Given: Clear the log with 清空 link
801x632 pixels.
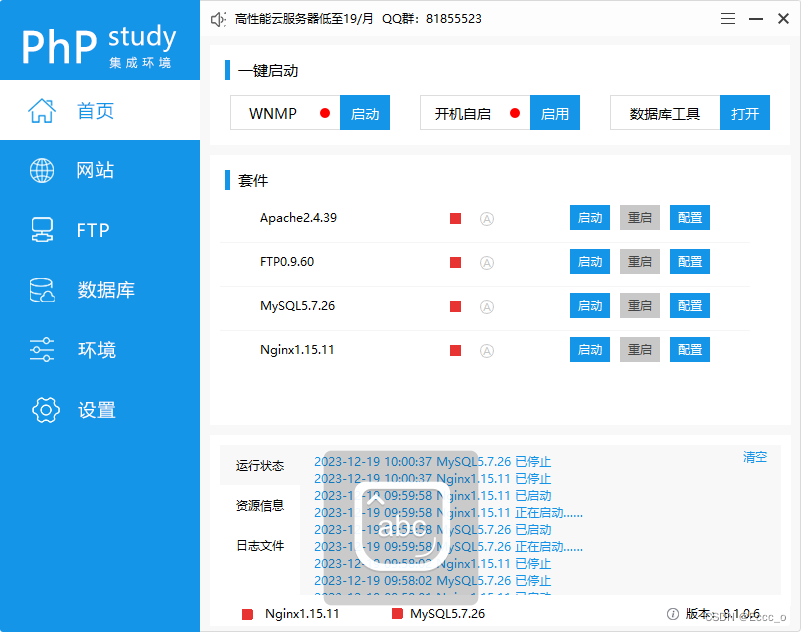Looking at the screenshot, I should 755,457.
